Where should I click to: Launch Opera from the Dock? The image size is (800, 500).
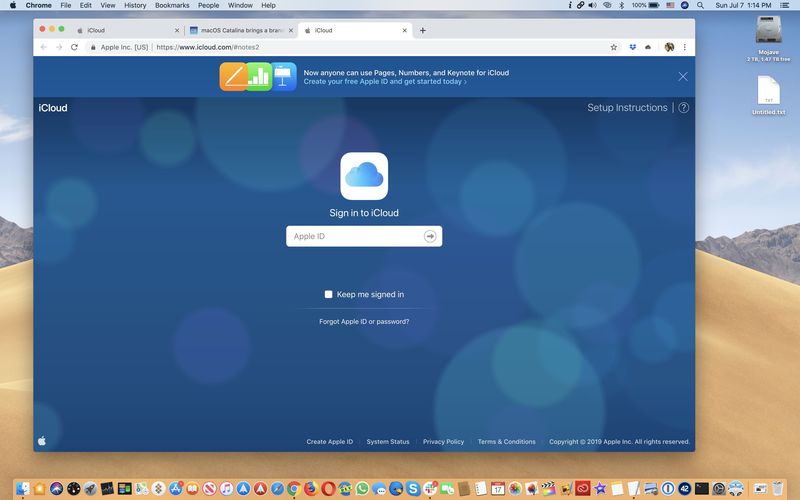coord(328,489)
